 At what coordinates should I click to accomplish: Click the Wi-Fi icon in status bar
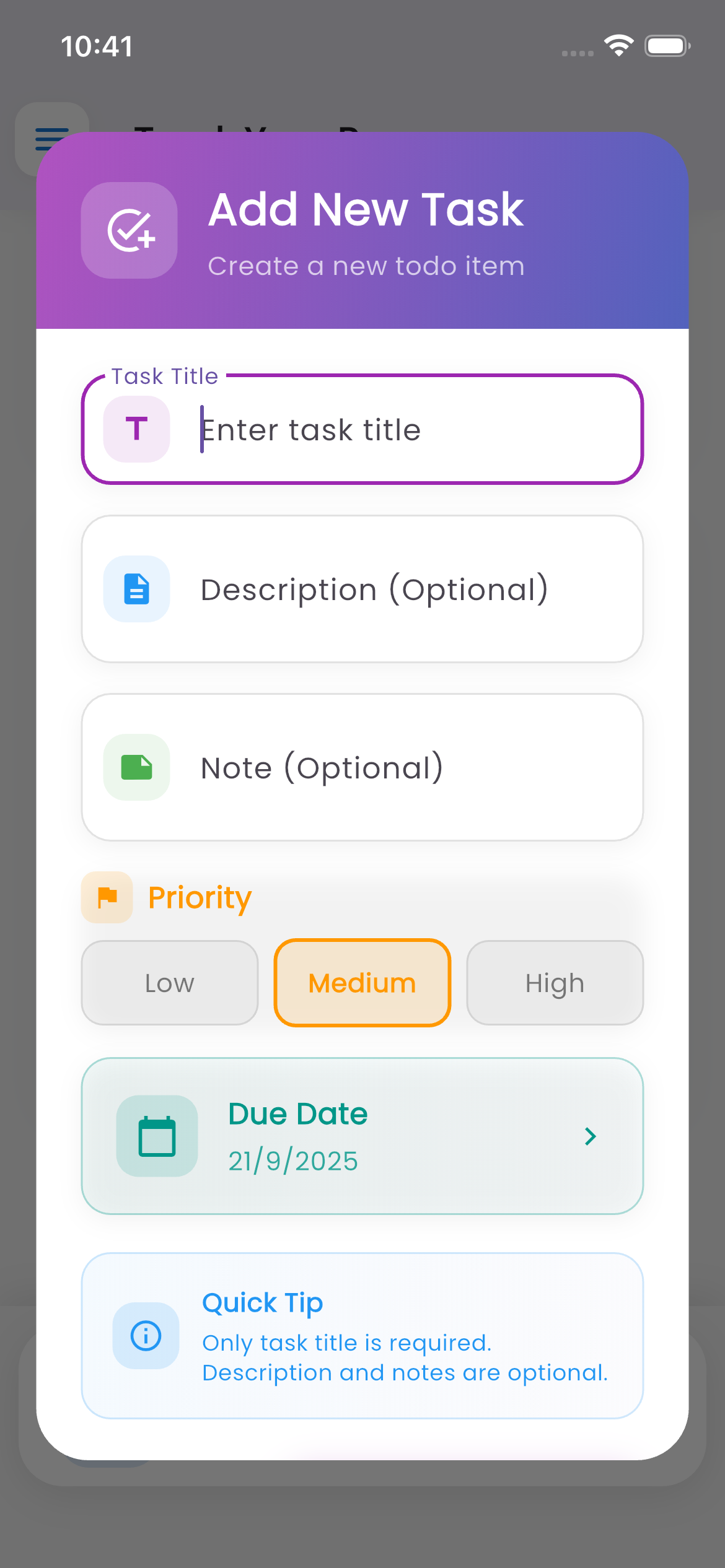pyautogui.click(x=618, y=45)
